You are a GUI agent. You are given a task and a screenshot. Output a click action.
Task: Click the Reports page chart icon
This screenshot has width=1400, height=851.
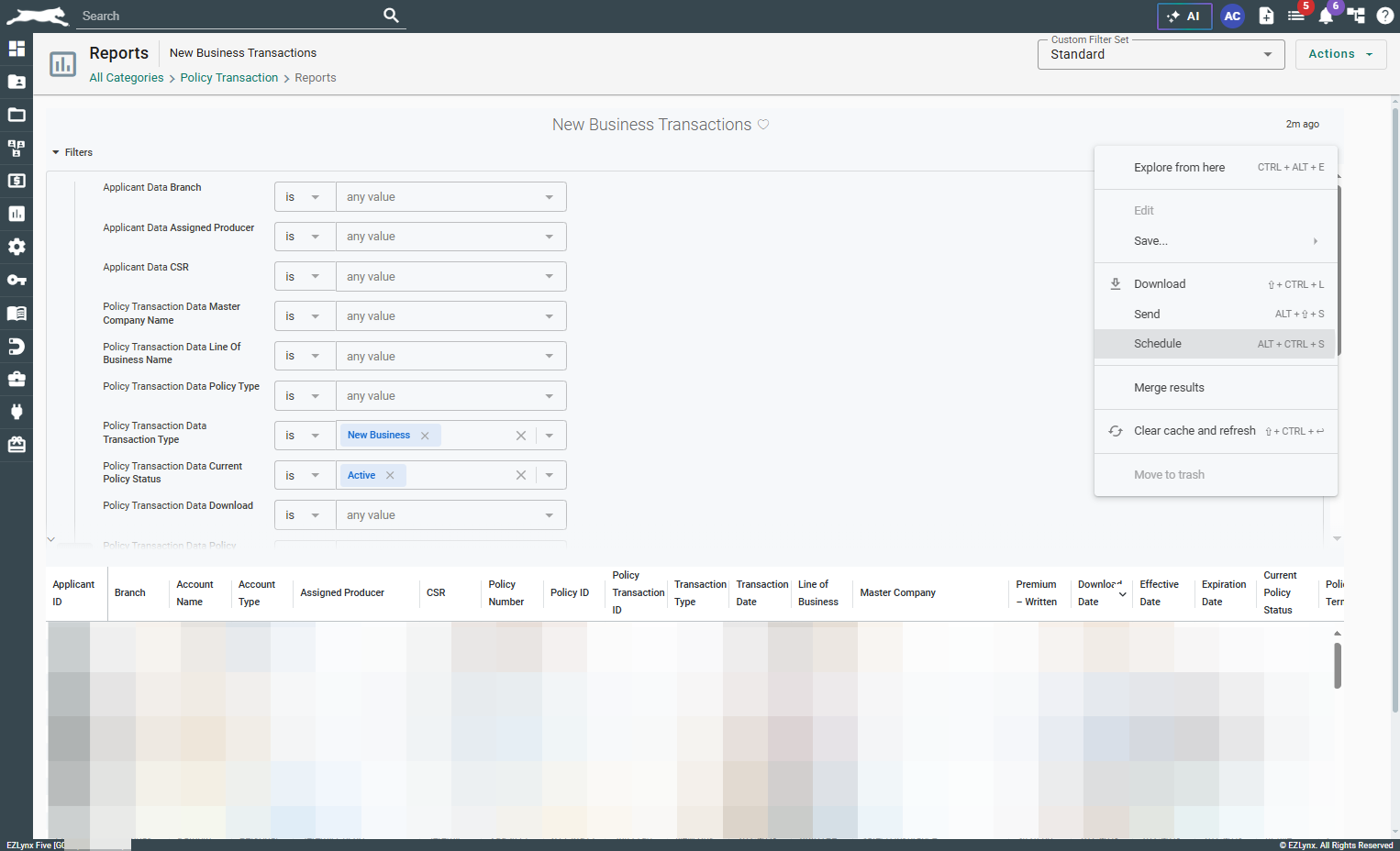click(x=62, y=64)
